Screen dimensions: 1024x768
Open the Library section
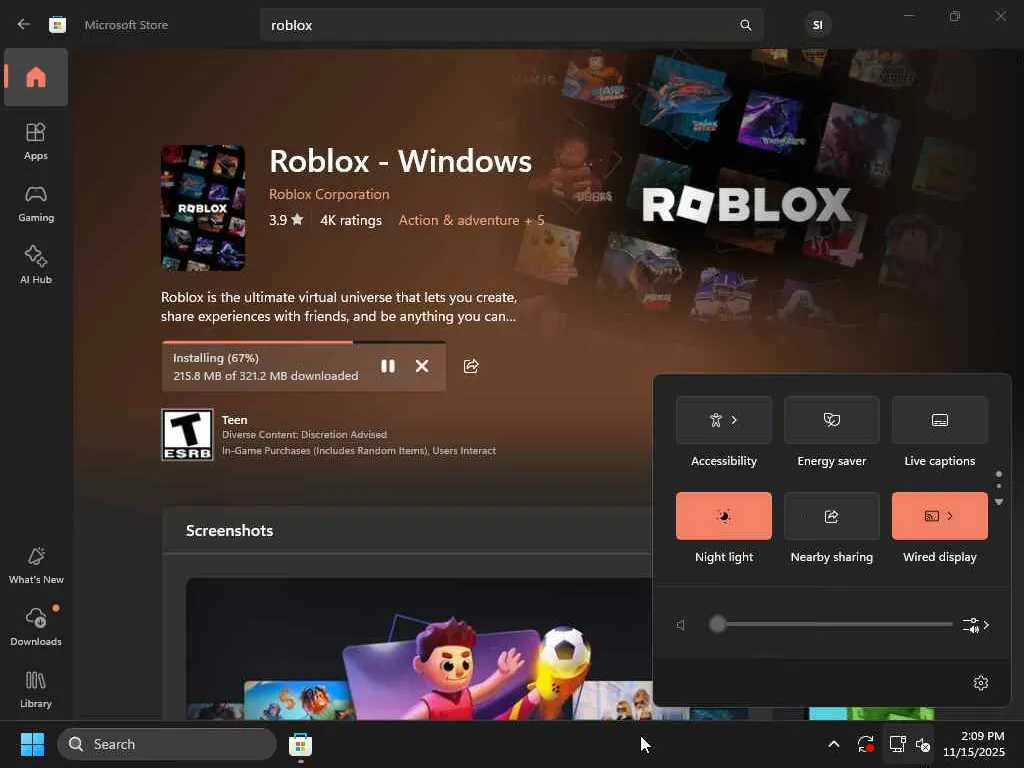click(x=36, y=689)
